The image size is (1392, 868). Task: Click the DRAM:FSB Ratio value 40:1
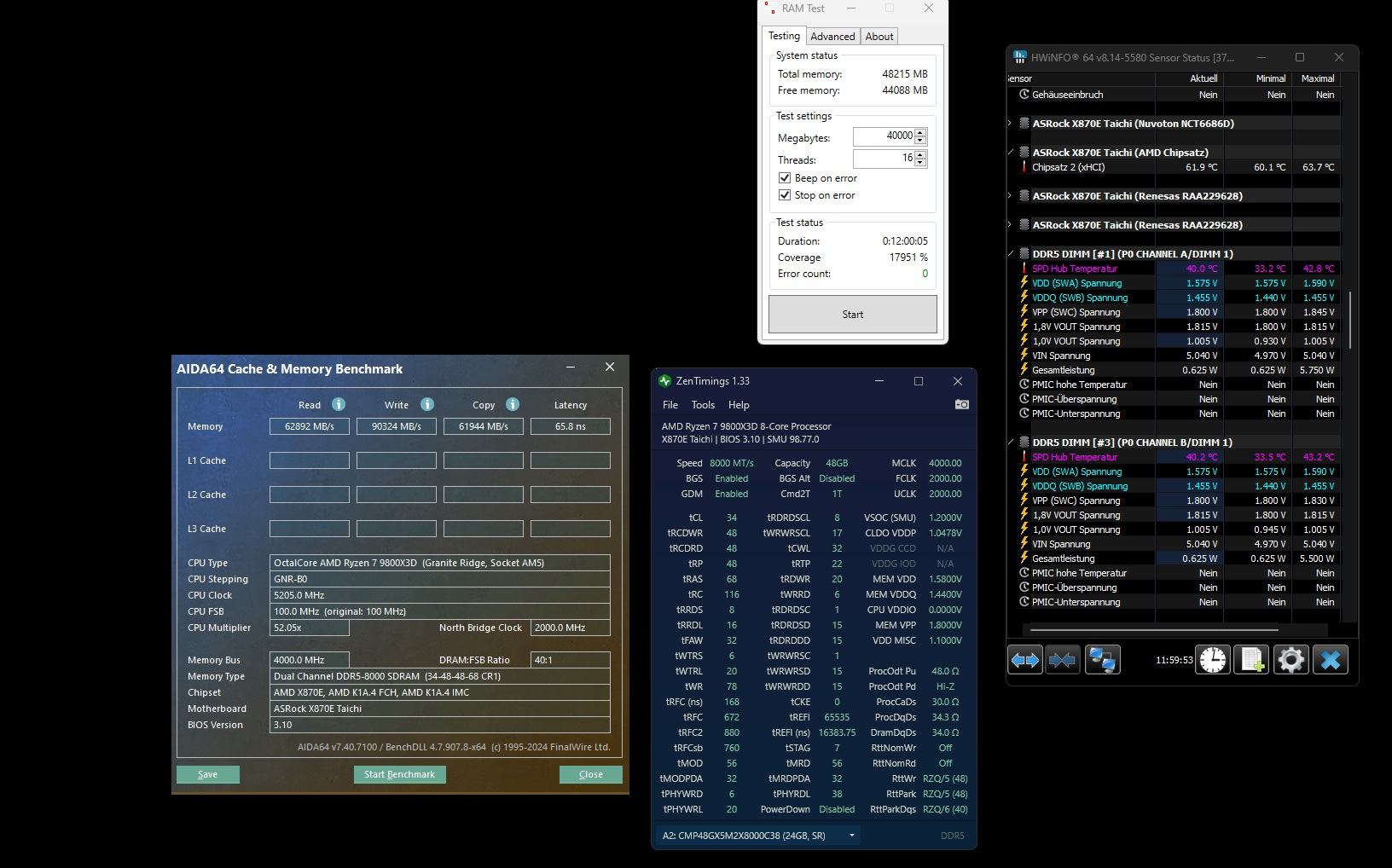click(571, 660)
